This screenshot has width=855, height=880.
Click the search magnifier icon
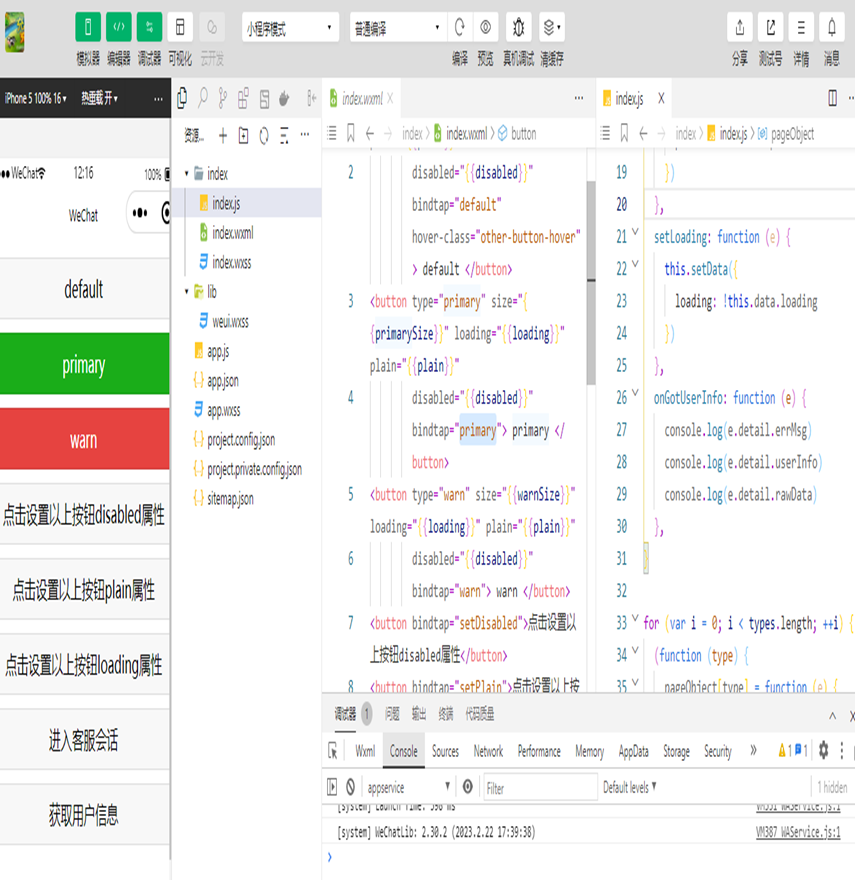[x=203, y=98]
